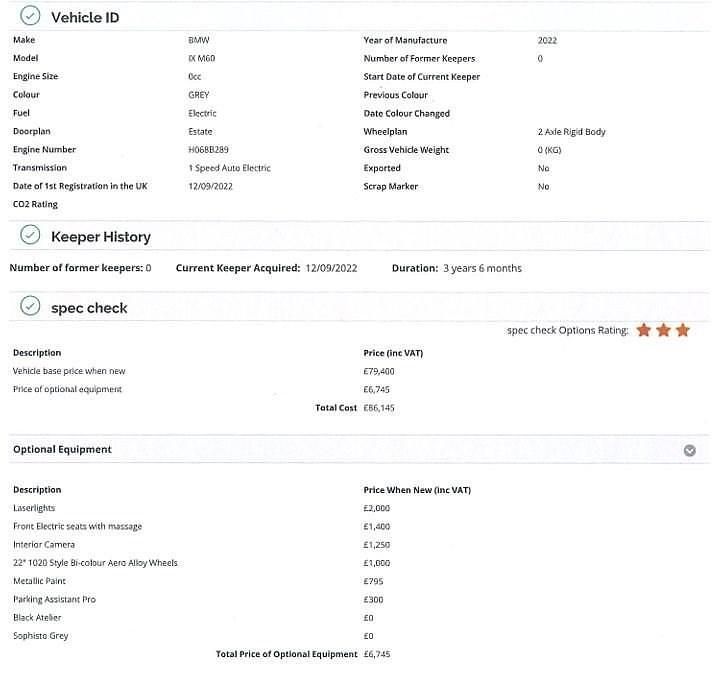Click the Engine Number value H068B289
This screenshot has height=682, width=712.
click(208, 150)
